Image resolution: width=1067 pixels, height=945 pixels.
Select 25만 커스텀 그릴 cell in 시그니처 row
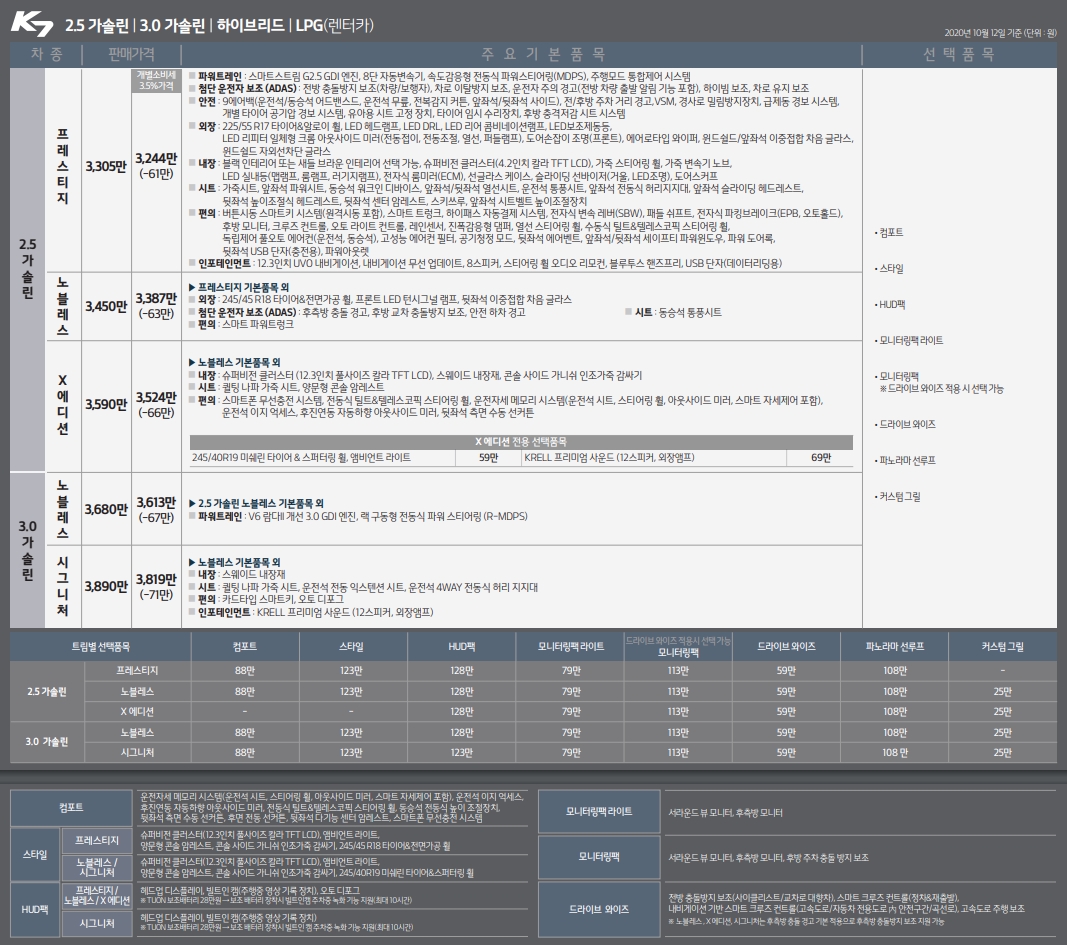pyautogui.click(x=1002, y=752)
